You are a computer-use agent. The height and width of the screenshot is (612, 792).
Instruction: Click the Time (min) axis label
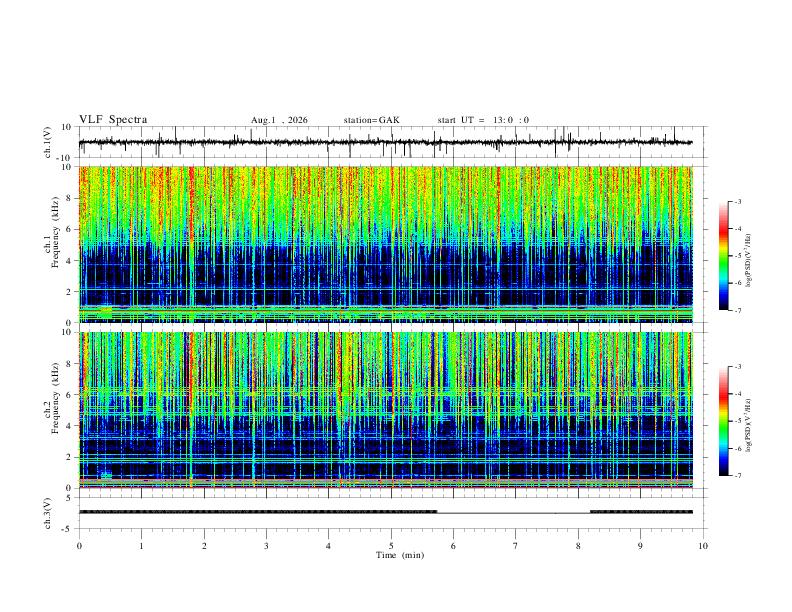coord(400,555)
